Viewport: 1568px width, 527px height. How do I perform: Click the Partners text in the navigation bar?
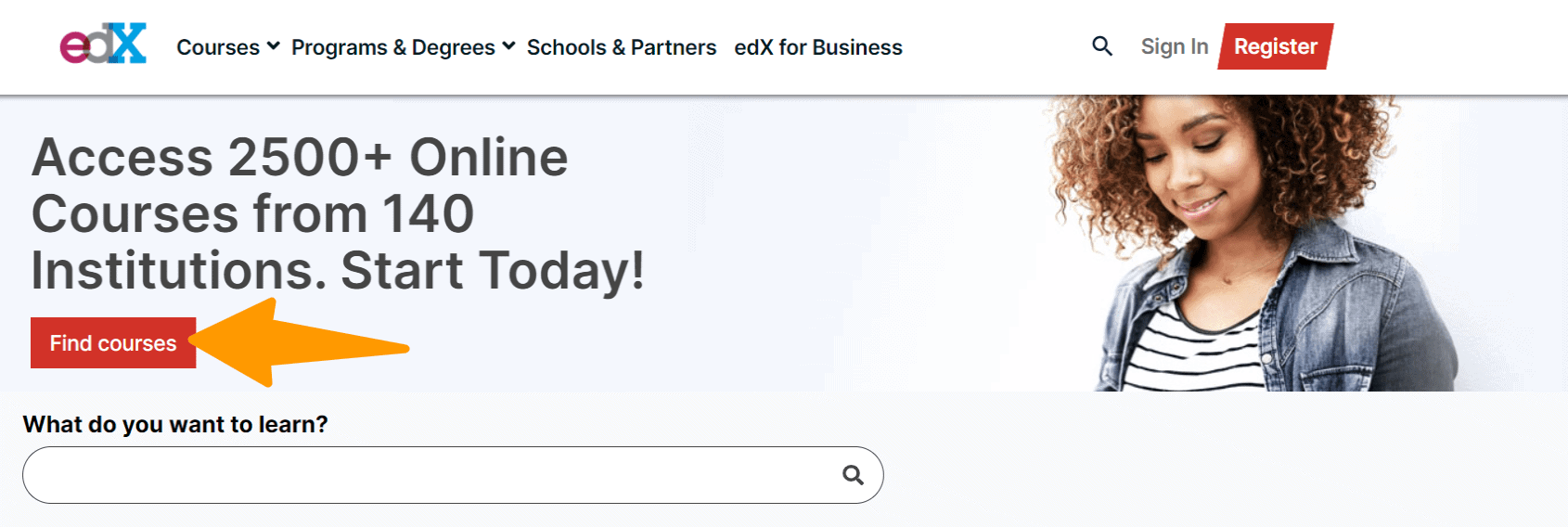pos(674,47)
